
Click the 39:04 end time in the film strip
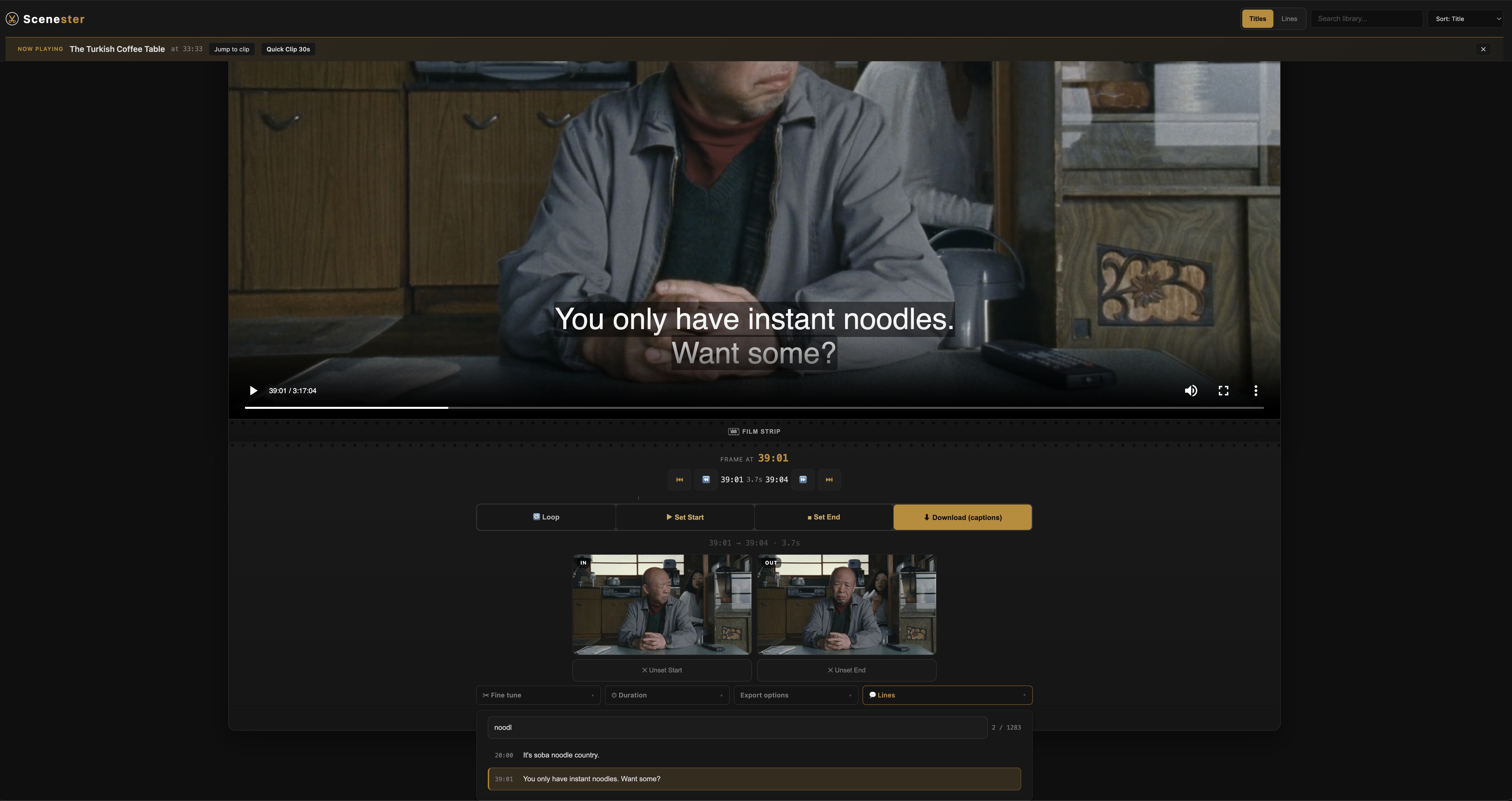click(x=776, y=480)
